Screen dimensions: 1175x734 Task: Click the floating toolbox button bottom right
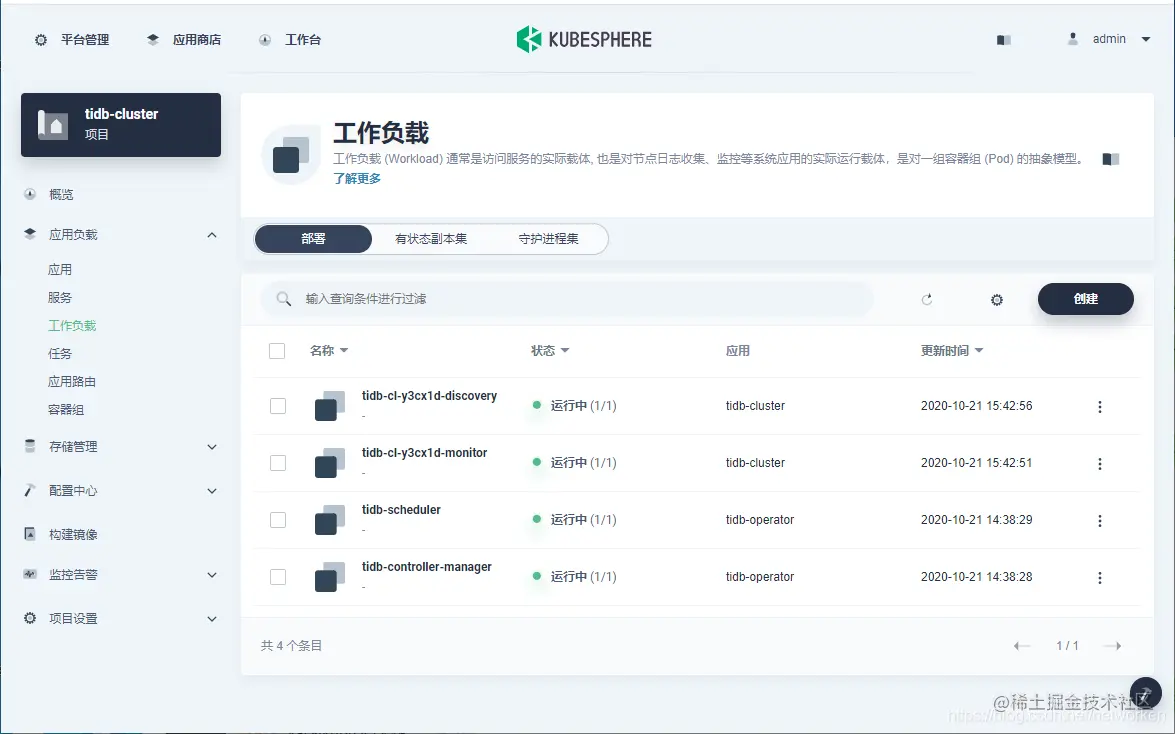(1145, 694)
